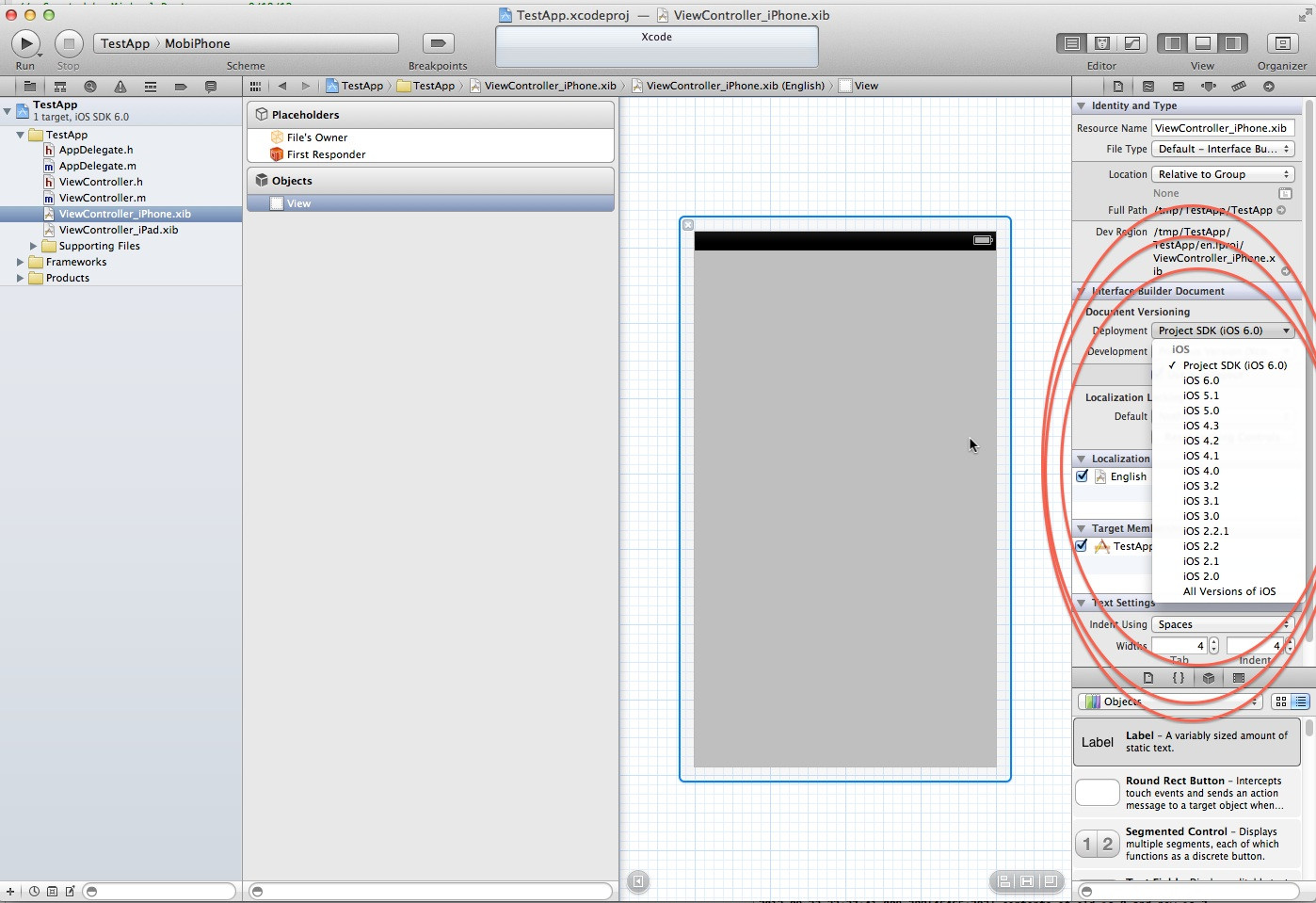Open the Organizer window

[x=1282, y=43]
